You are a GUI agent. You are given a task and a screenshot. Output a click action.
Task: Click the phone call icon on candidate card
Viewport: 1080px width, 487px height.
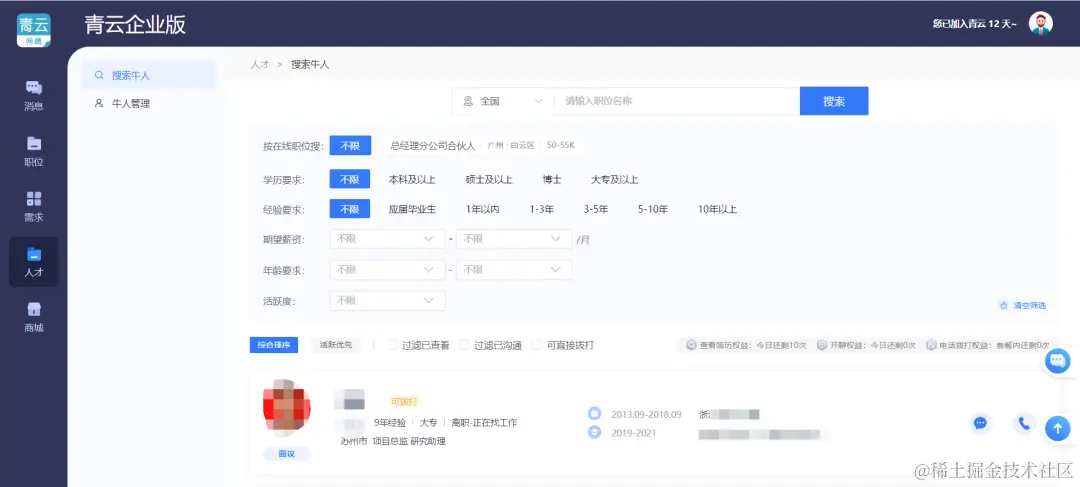coord(1024,423)
